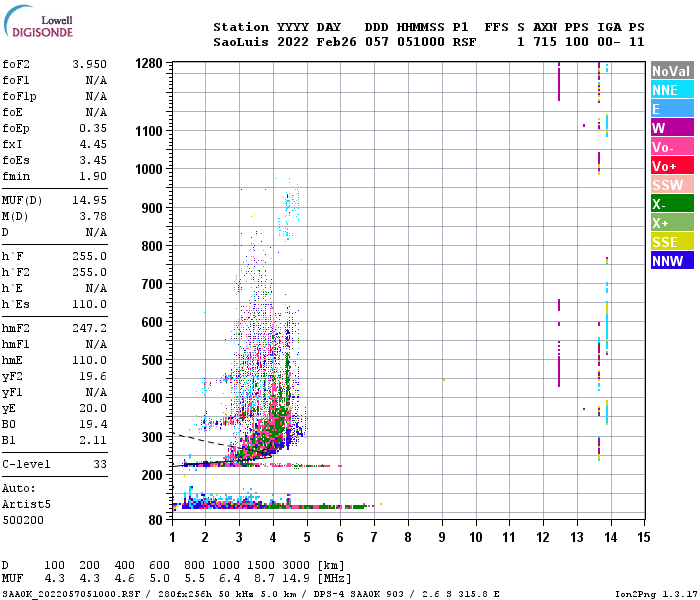700x600 pixels.
Task: Click the D 100 km distance column
Action: [54, 565]
